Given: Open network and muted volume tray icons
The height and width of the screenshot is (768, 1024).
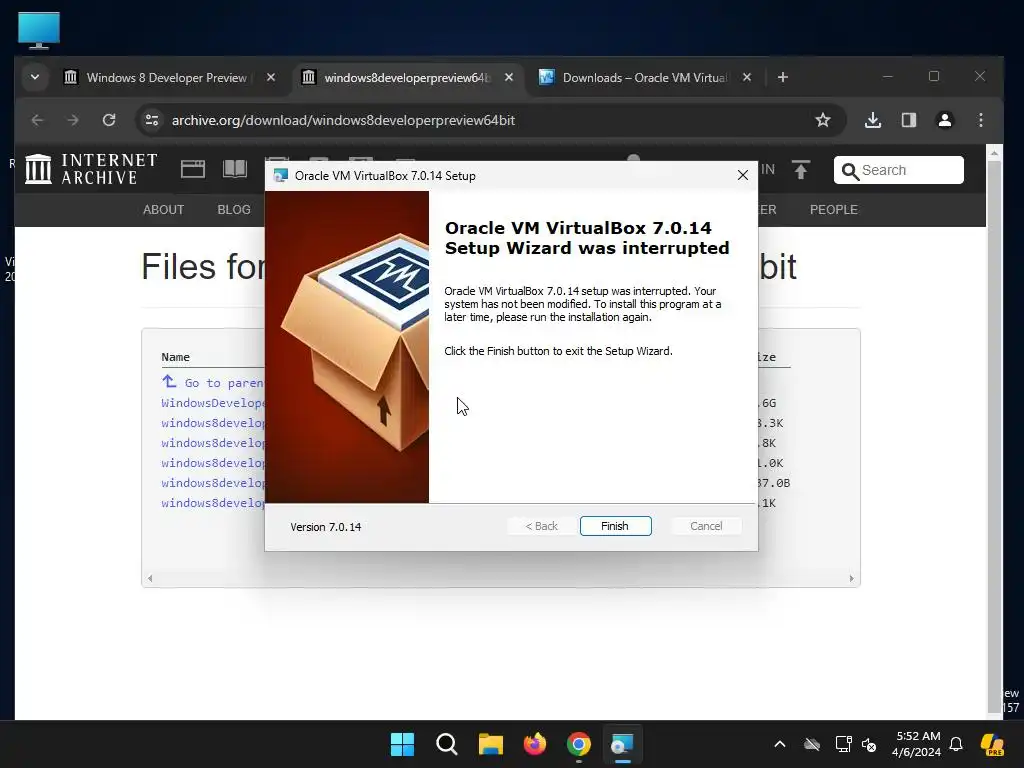Looking at the screenshot, I should [856, 744].
